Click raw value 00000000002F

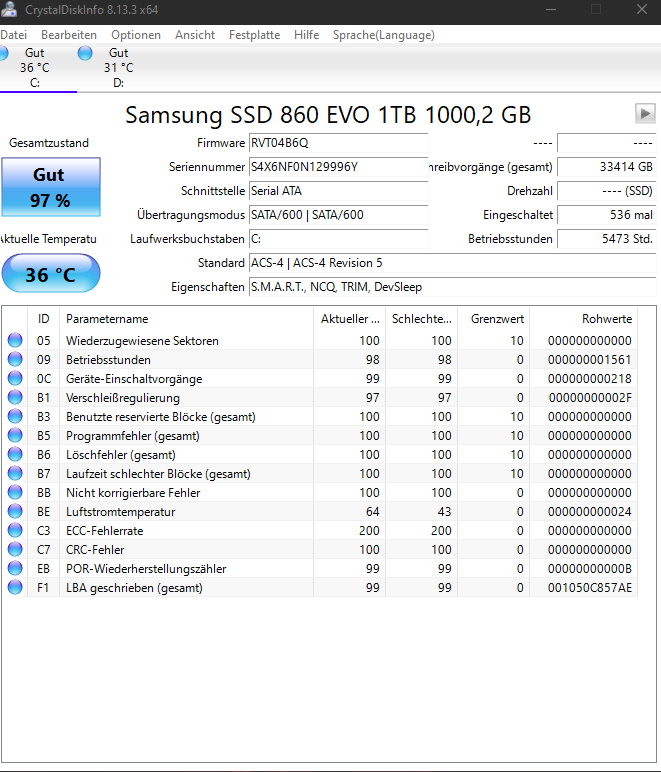click(590, 398)
